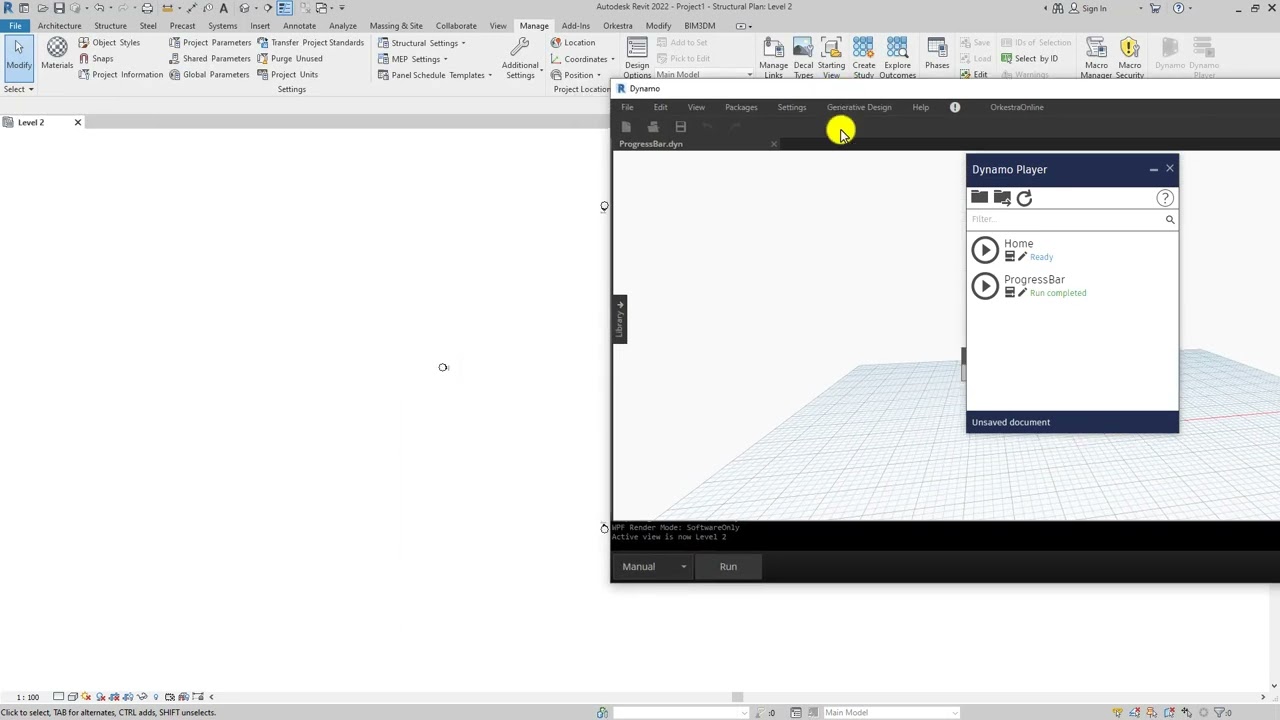Open Object Styles settings

tap(109, 43)
